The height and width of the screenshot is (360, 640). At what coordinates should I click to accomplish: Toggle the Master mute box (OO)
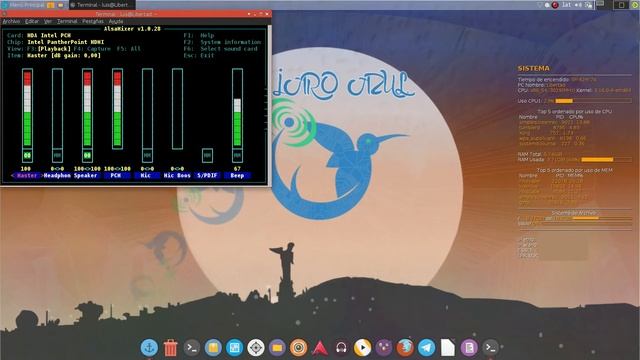point(27,156)
